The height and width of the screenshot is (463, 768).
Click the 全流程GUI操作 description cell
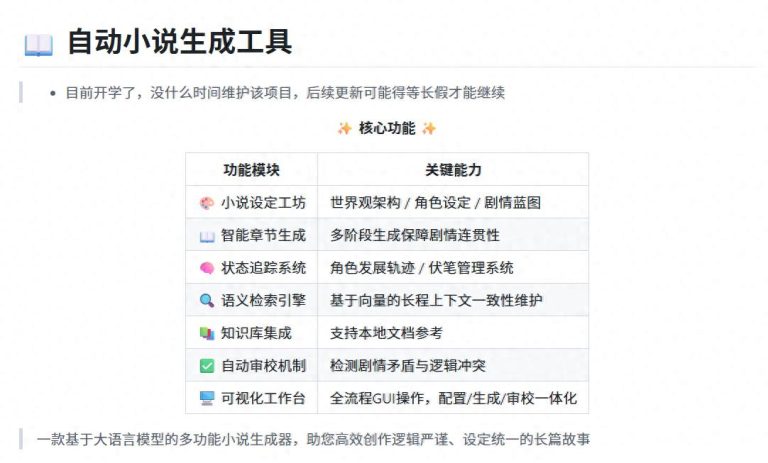453,398
